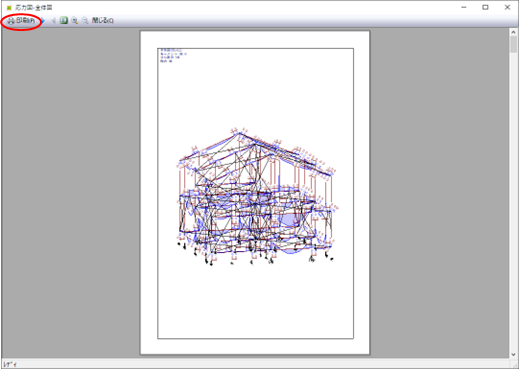Viewport: 519px width, 369px height.
Task: Click the zoom out magnifier icon
Action: 85,21
